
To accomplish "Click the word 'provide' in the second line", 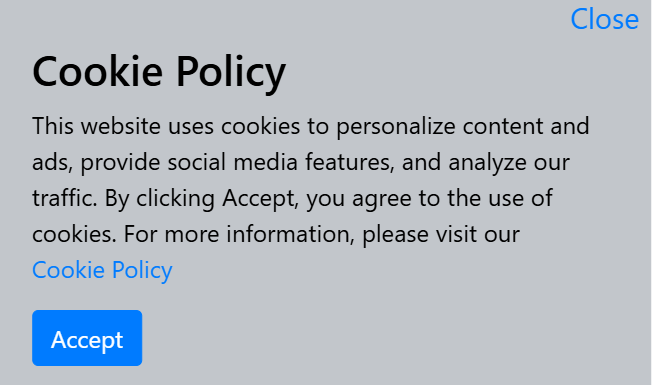I will pyautogui.click(x=120, y=163).
